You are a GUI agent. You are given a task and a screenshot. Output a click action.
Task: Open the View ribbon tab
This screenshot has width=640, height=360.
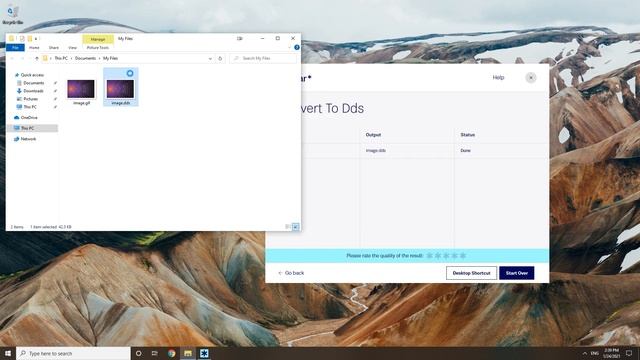72,48
